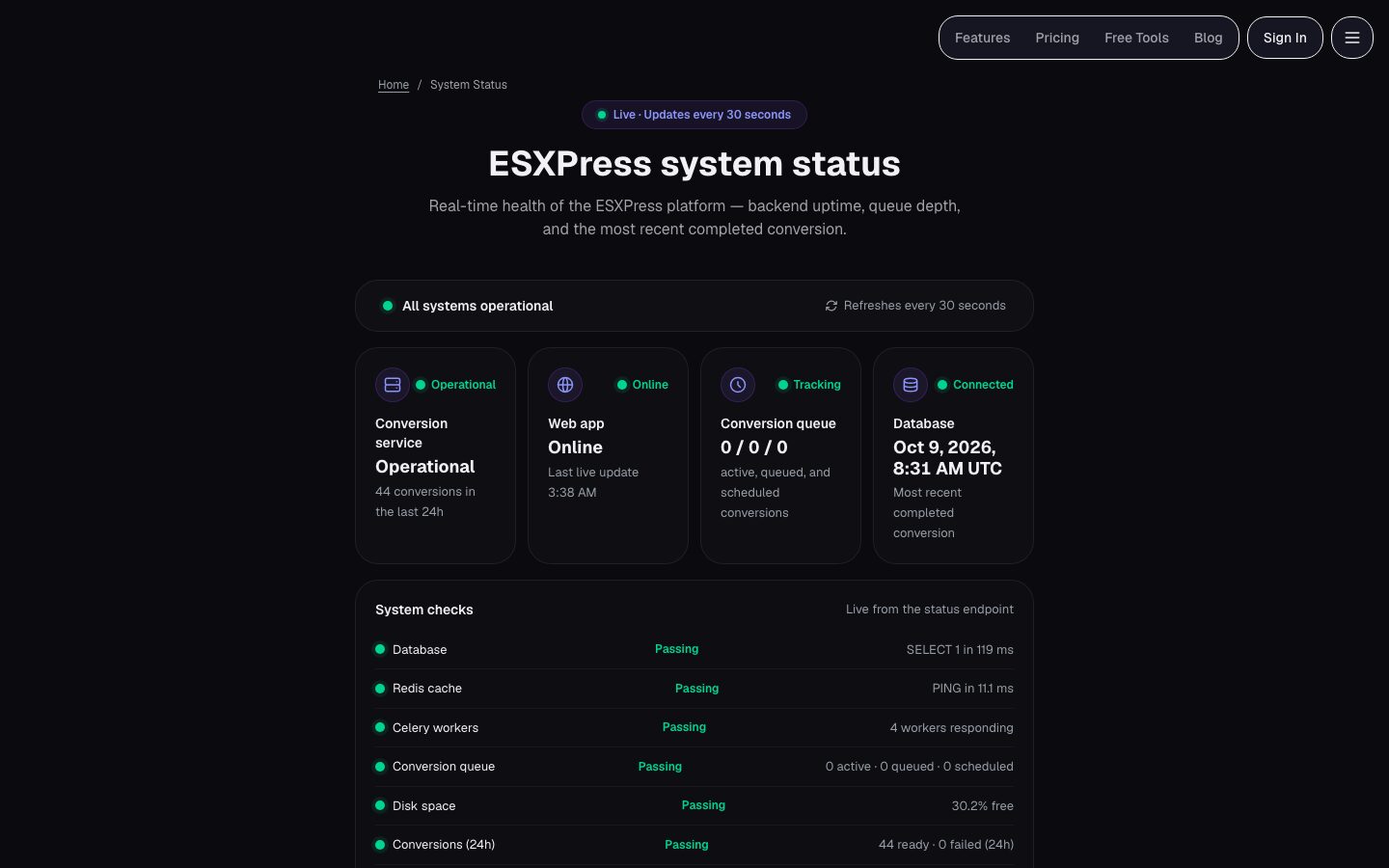The image size is (1389, 868).
Task: Click System Status breadcrumb text
Action: click(x=469, y=85)
